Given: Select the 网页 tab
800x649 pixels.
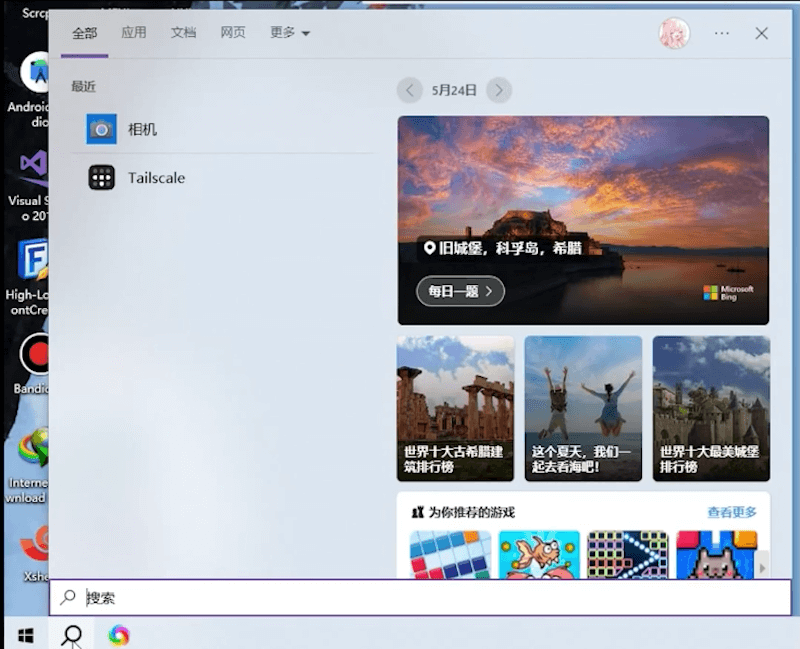Looking at the screenshot, I should (x=233, y=33).
